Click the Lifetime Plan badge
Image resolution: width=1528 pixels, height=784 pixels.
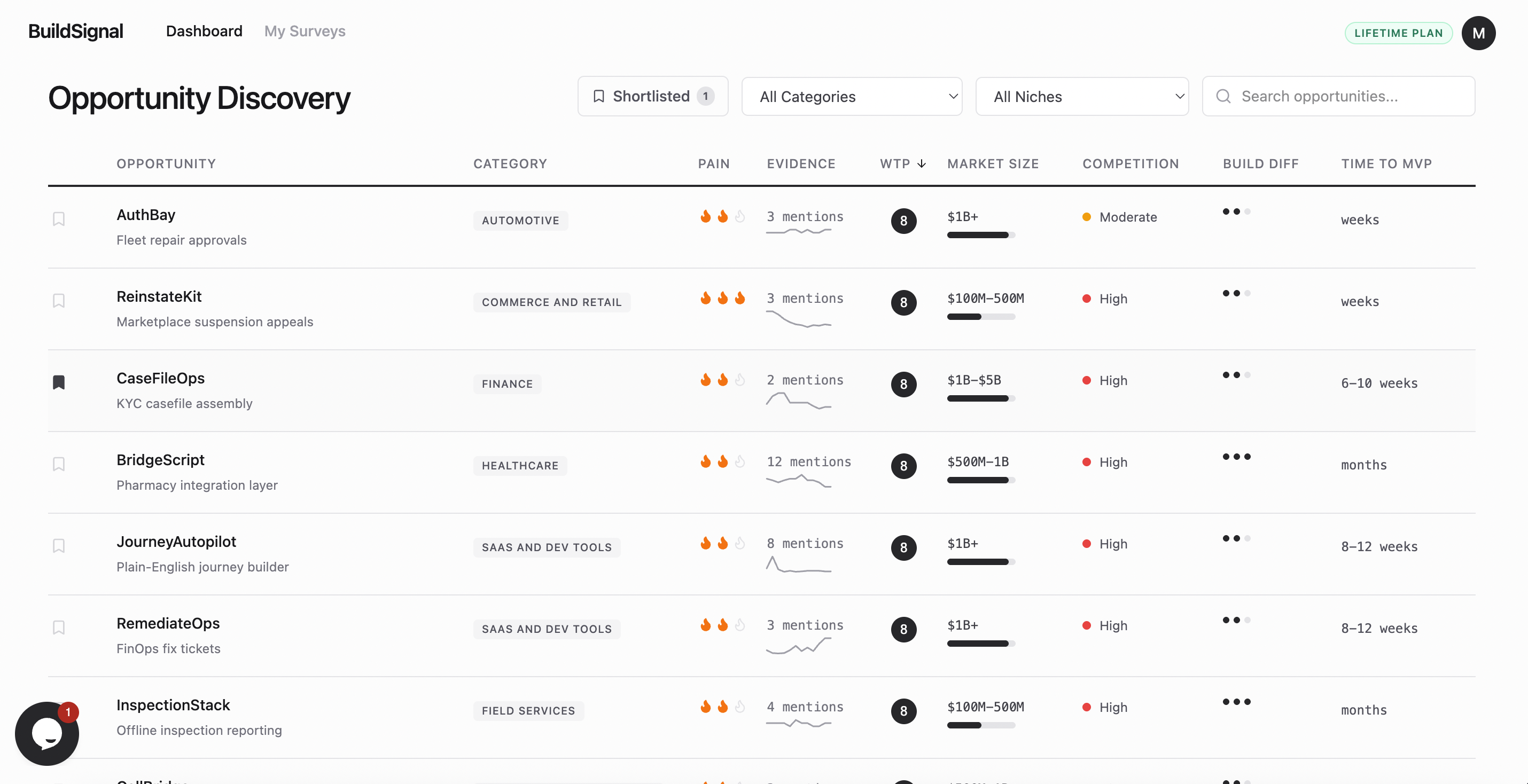click(1398, 33)
